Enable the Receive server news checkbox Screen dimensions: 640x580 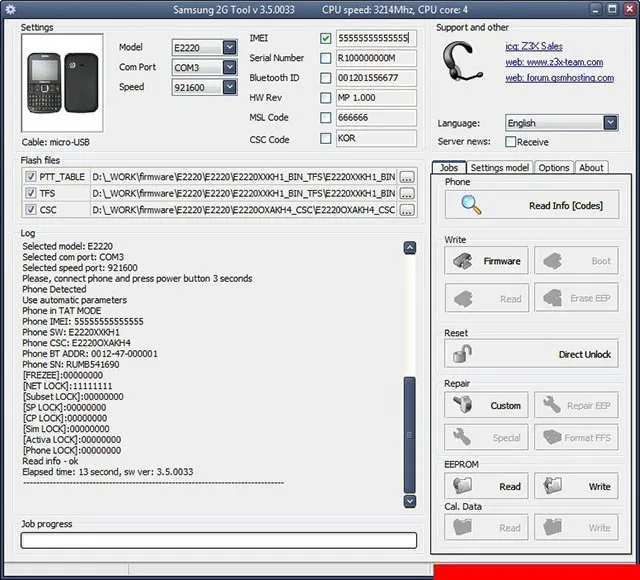tap(511, 142)
